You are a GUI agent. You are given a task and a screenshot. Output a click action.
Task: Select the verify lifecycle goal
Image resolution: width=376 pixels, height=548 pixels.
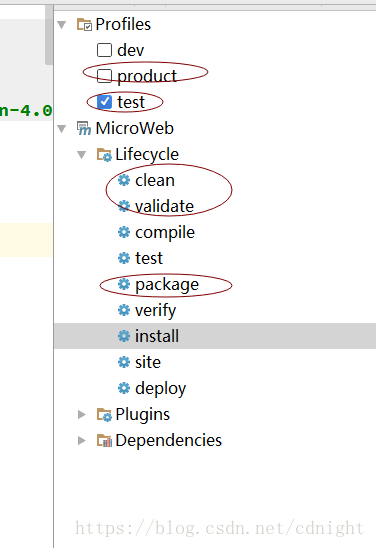[x=156, y=311]
